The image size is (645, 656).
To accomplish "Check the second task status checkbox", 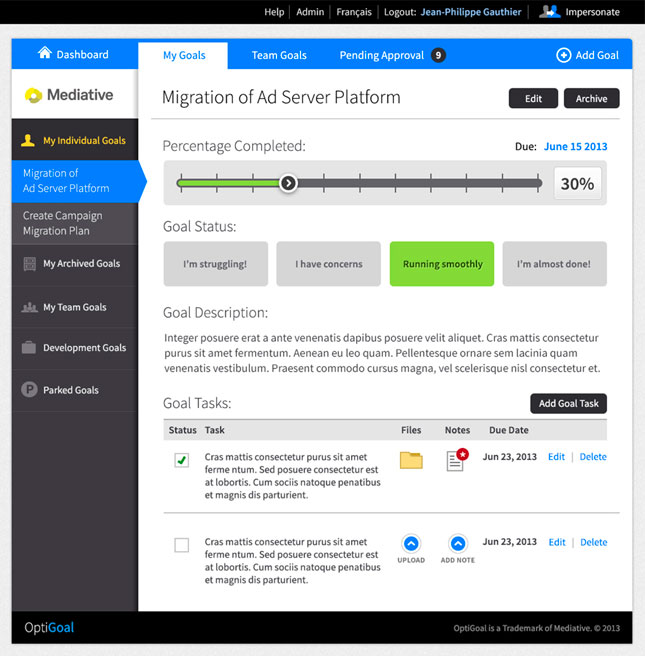I will [x=182, y=545].
